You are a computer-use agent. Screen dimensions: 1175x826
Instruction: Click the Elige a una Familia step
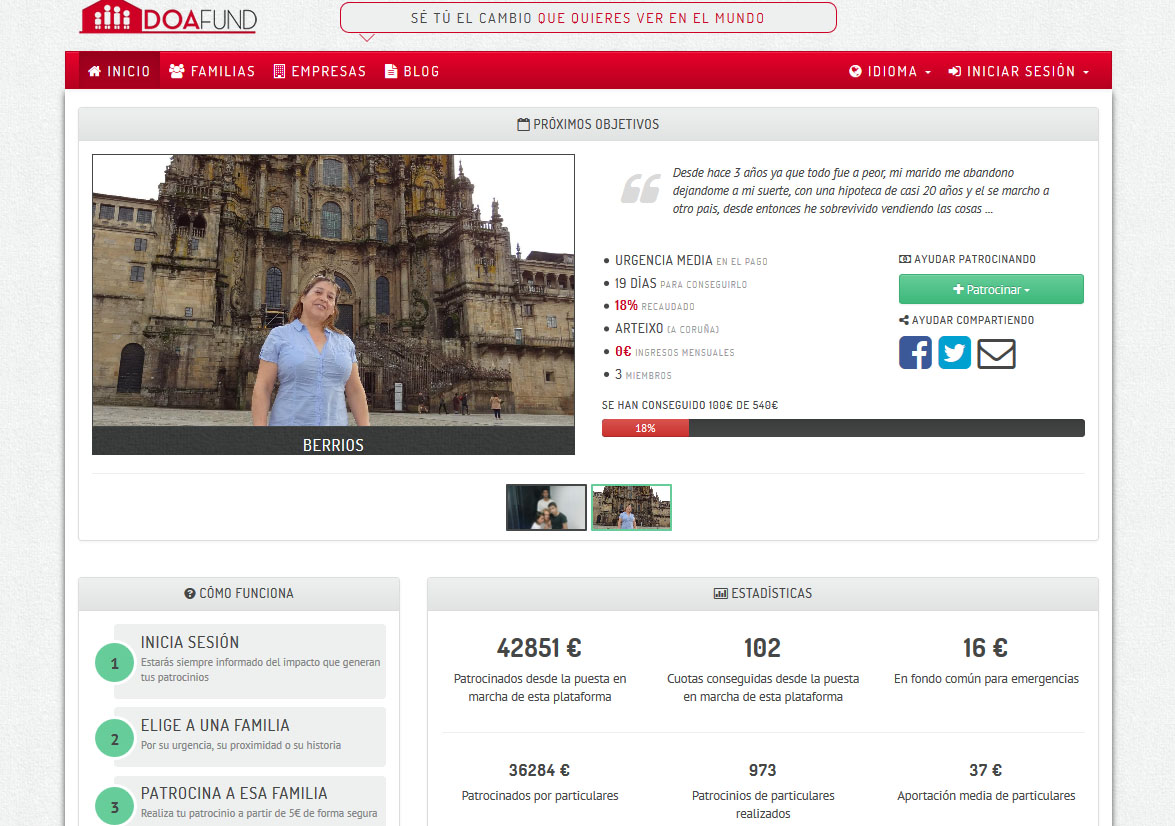coord(250,737)
